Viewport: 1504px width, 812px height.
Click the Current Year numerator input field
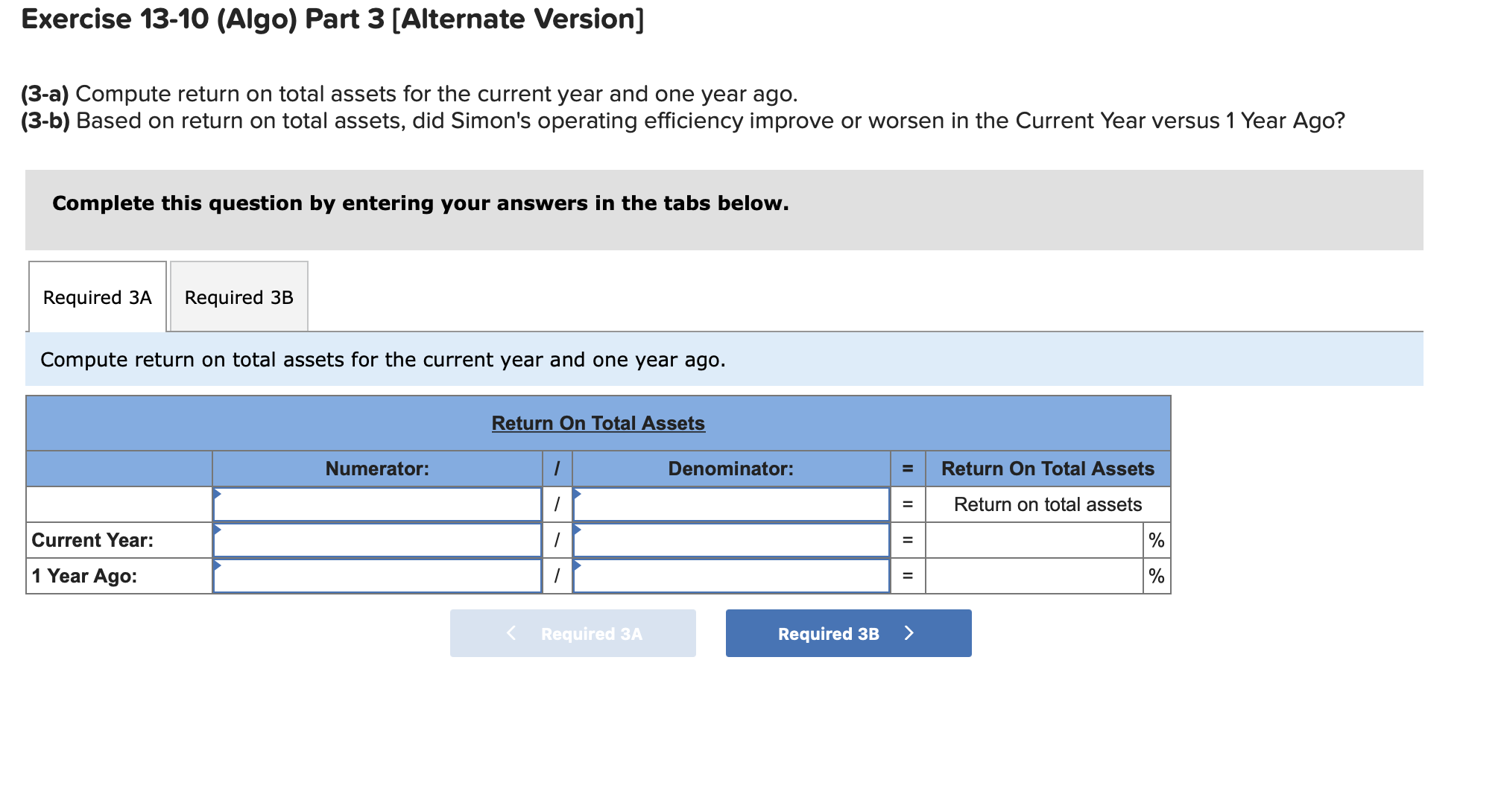378,539
